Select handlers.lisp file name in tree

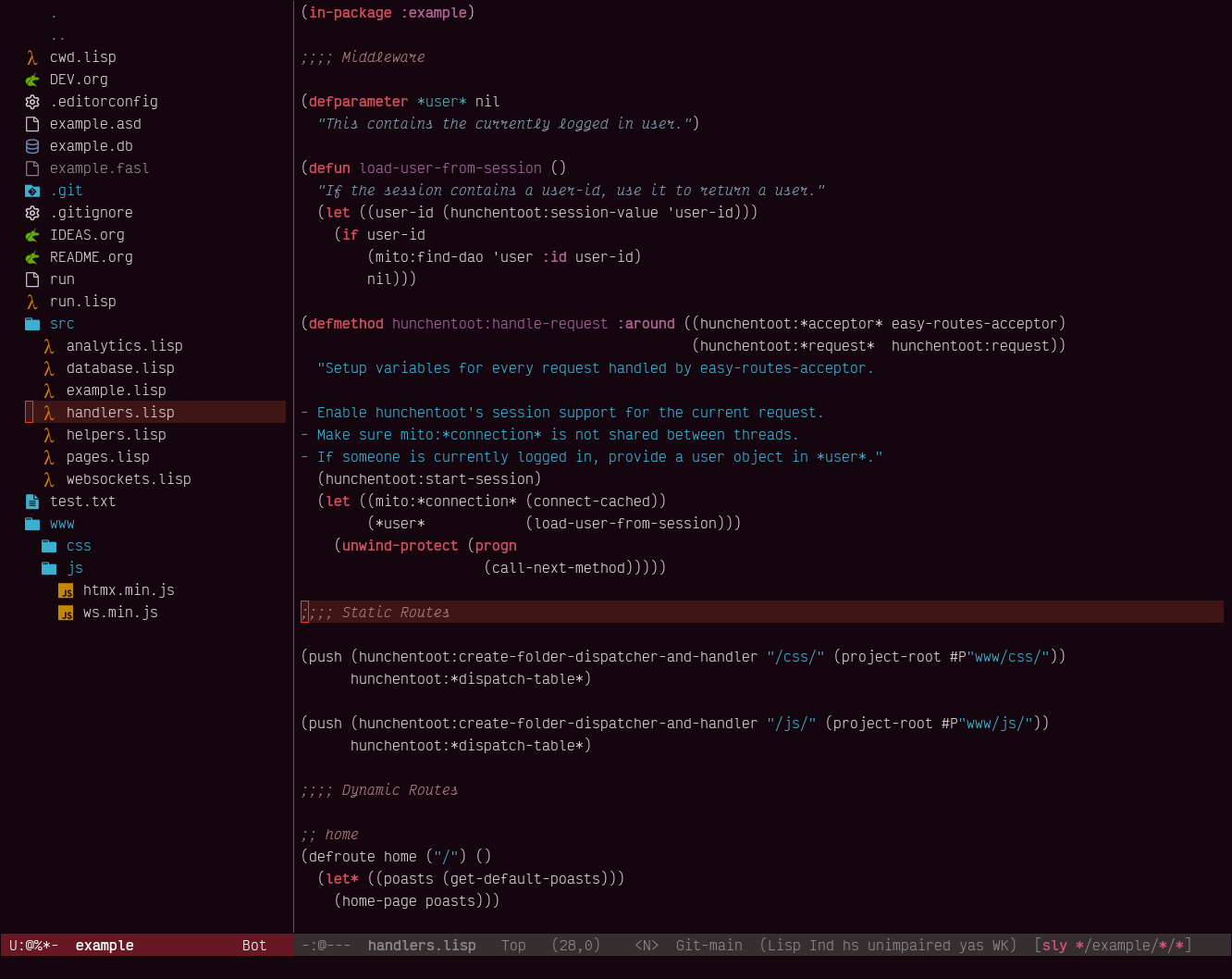[x=120, y=413]
